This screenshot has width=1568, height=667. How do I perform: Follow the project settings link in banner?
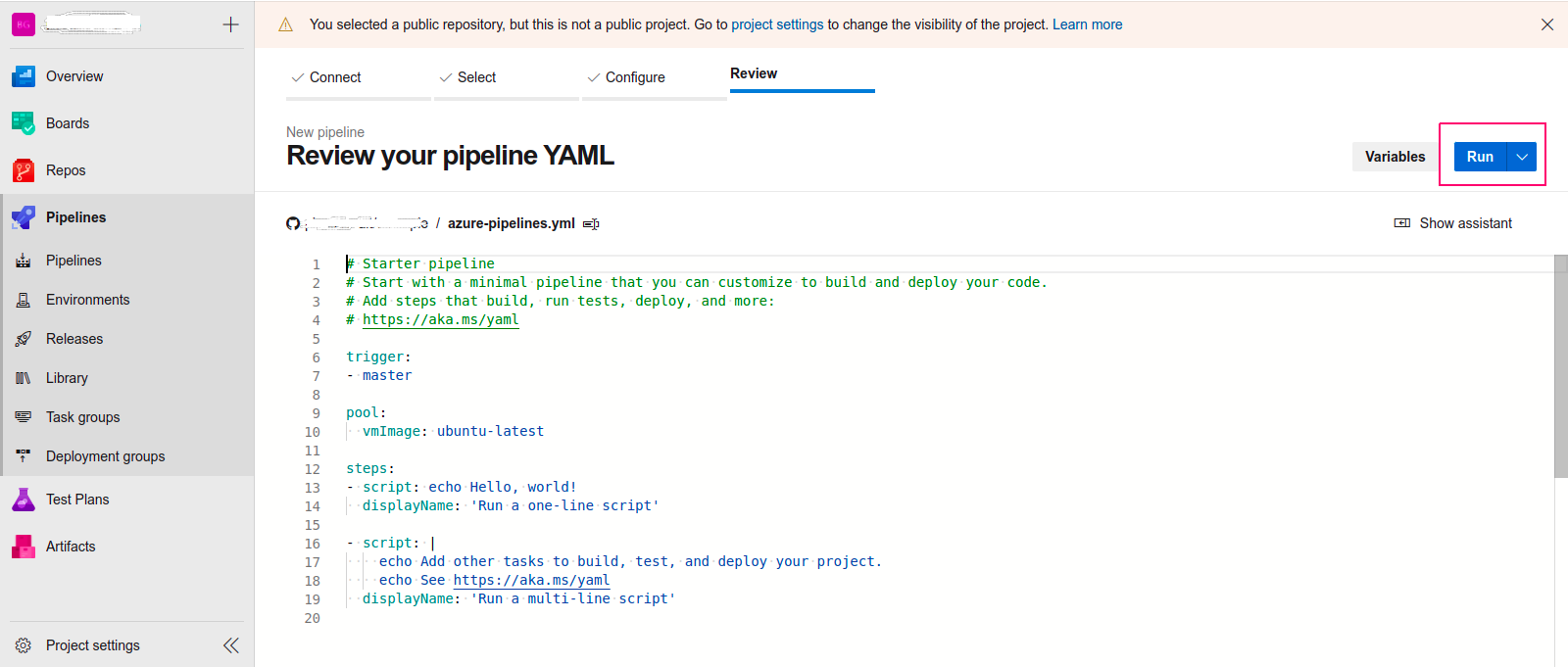click(x=777, y=24)
